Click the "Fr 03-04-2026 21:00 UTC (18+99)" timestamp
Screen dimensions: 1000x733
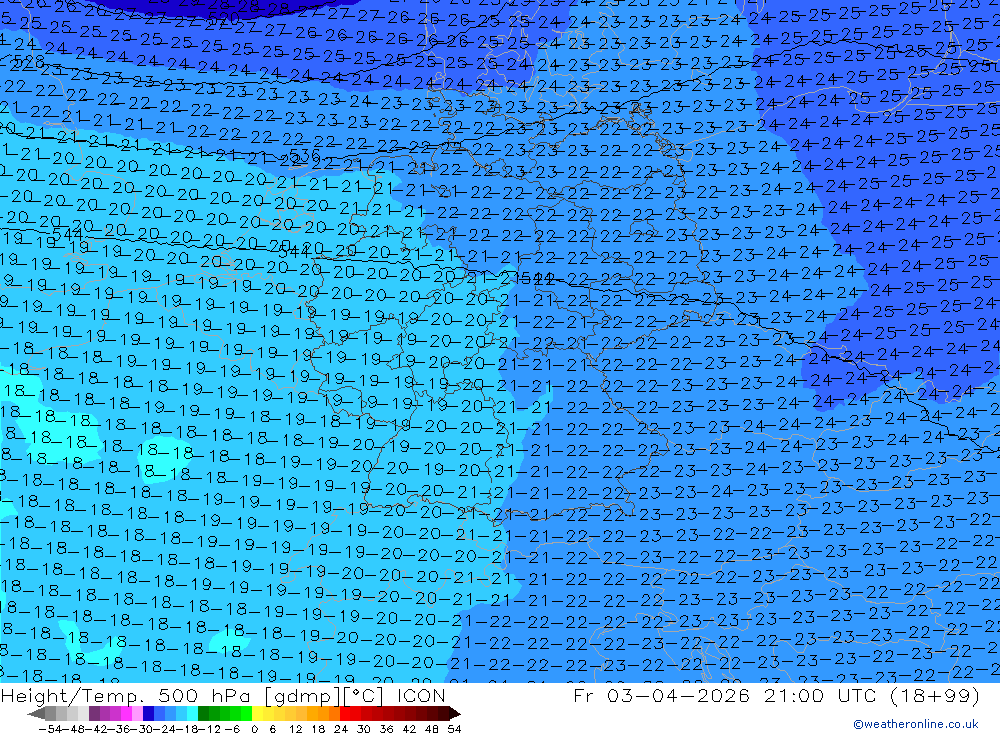(x=776, y=695)
